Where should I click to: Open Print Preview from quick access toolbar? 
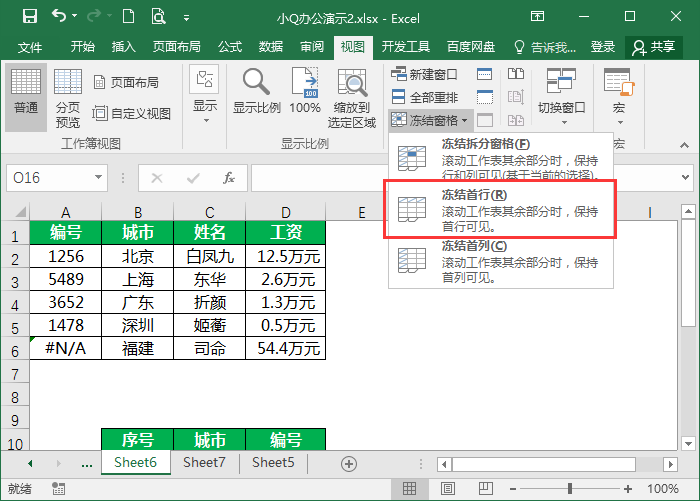coord(158,17)
